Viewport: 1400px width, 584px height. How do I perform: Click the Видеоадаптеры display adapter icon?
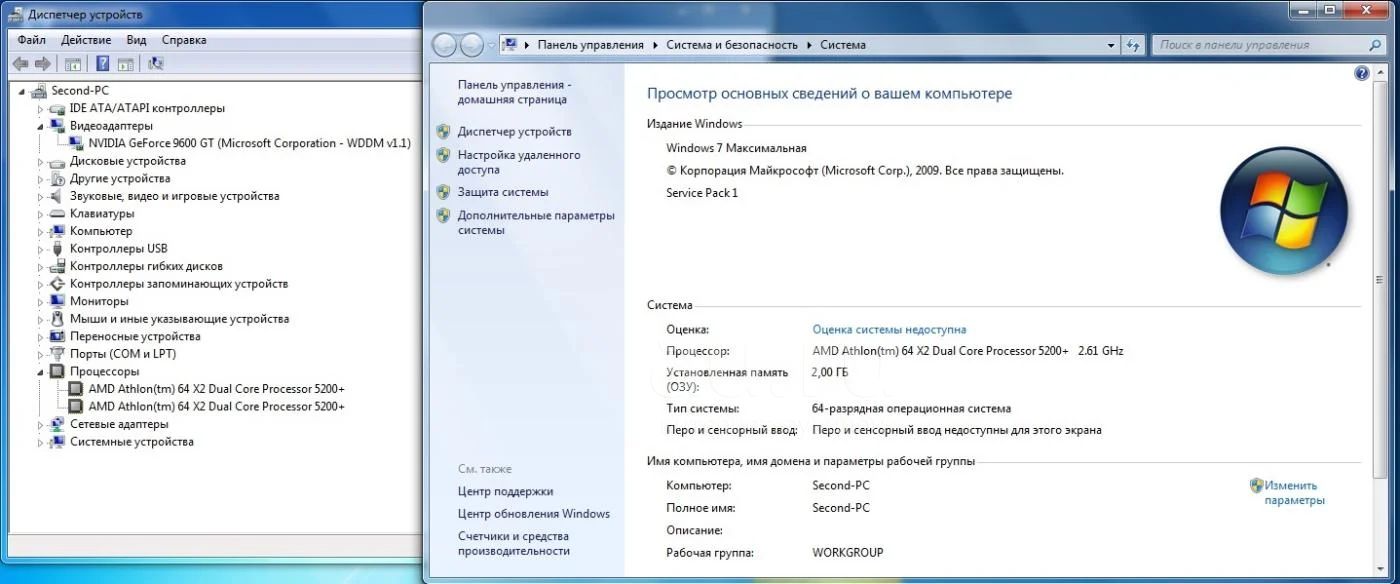point(57,126)
